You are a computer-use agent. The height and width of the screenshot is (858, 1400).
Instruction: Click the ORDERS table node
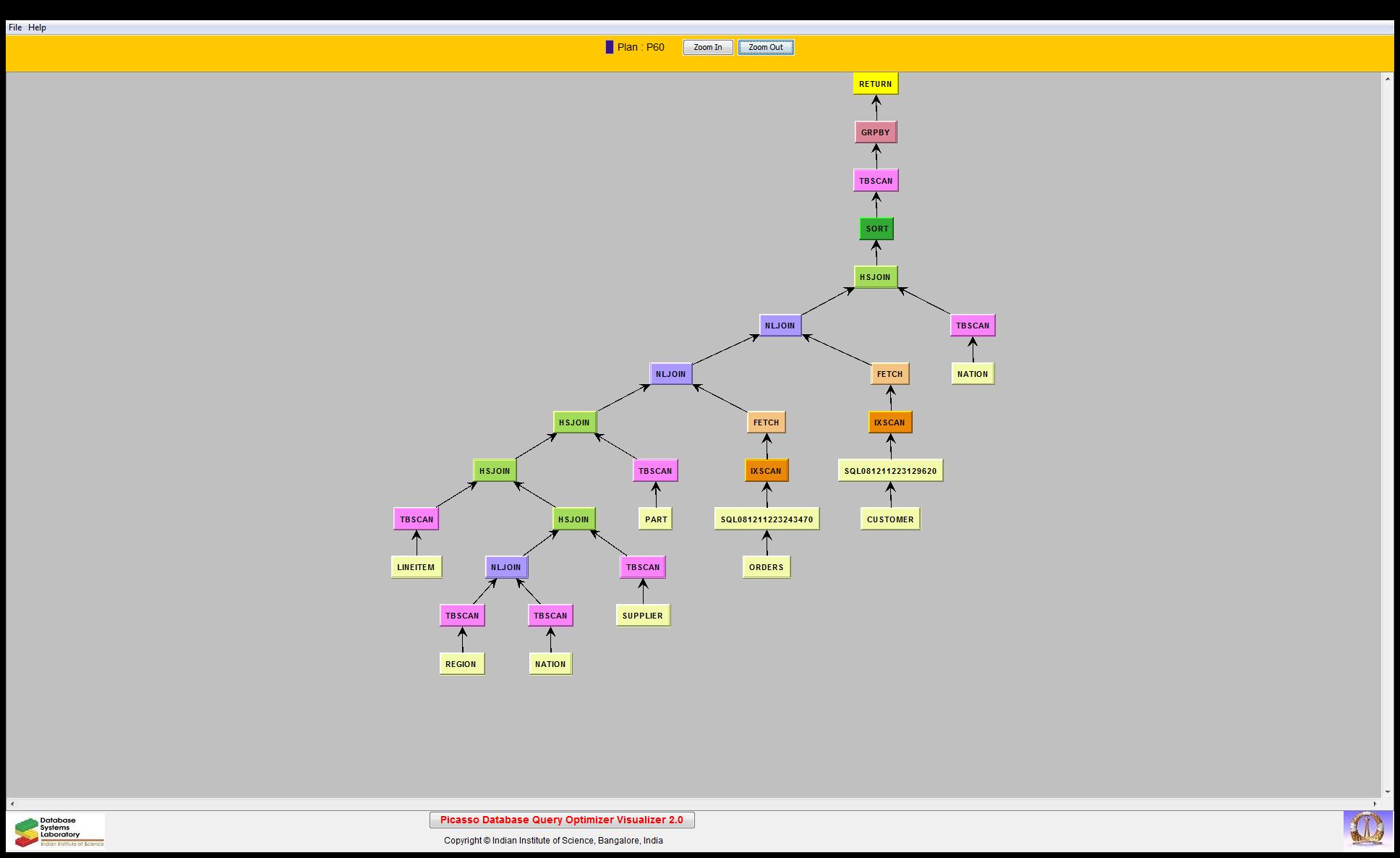(766, 567)
